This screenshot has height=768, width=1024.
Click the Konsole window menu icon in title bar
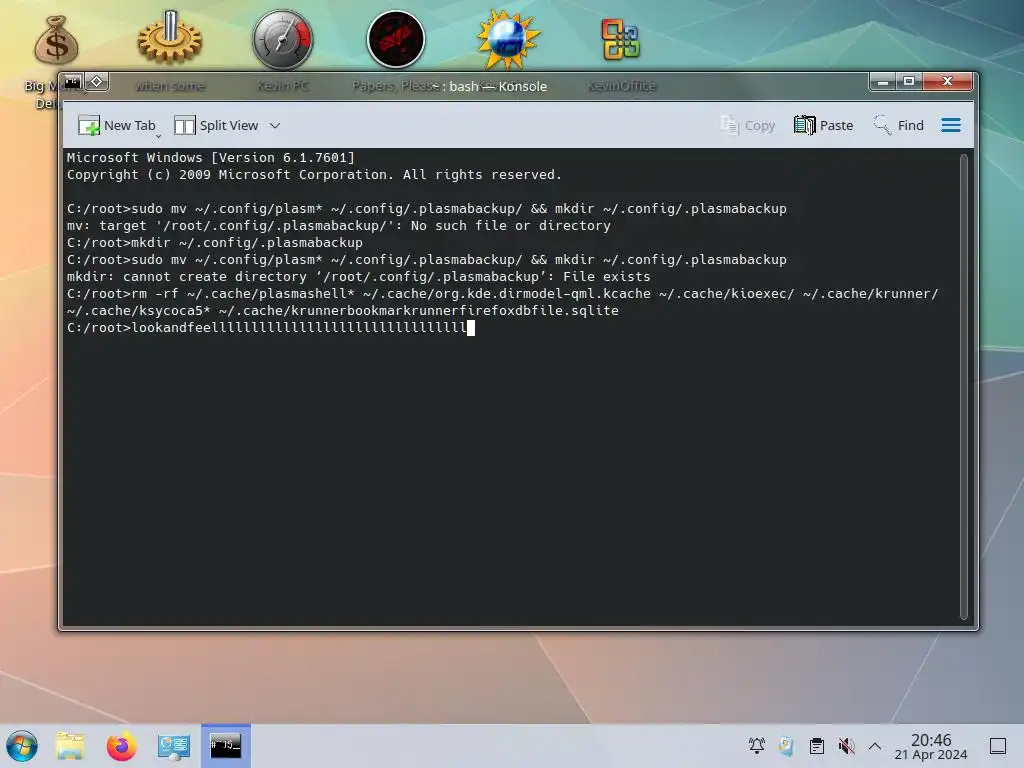(x=73, y=82)
